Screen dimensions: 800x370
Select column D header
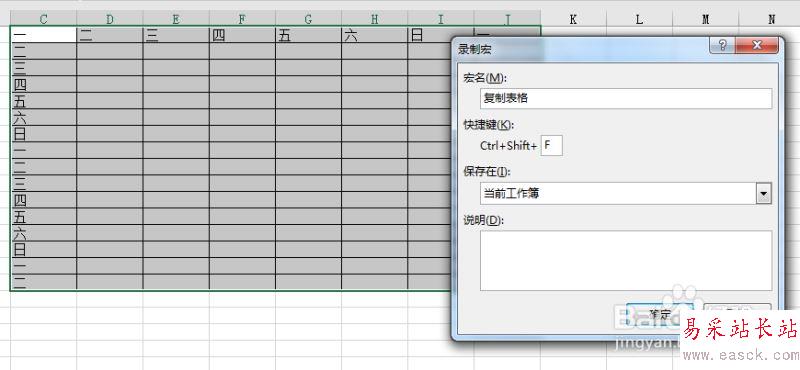pos(110,19)
